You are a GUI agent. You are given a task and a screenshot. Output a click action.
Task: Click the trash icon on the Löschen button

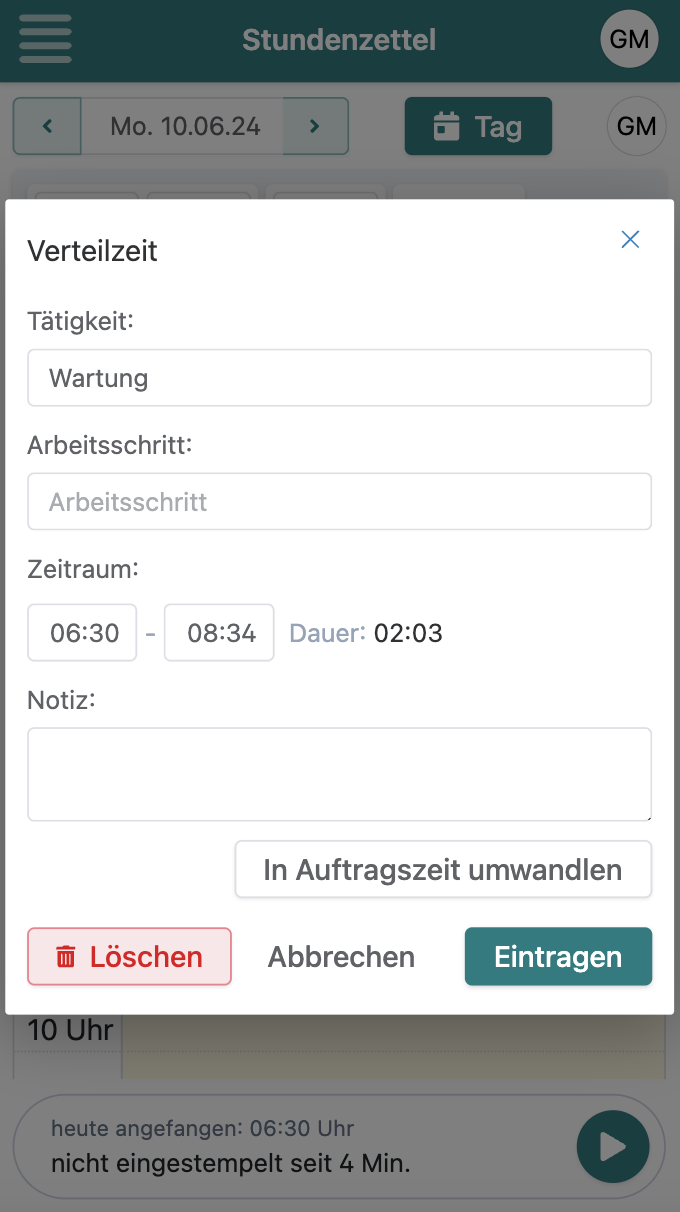click(65, 957)
